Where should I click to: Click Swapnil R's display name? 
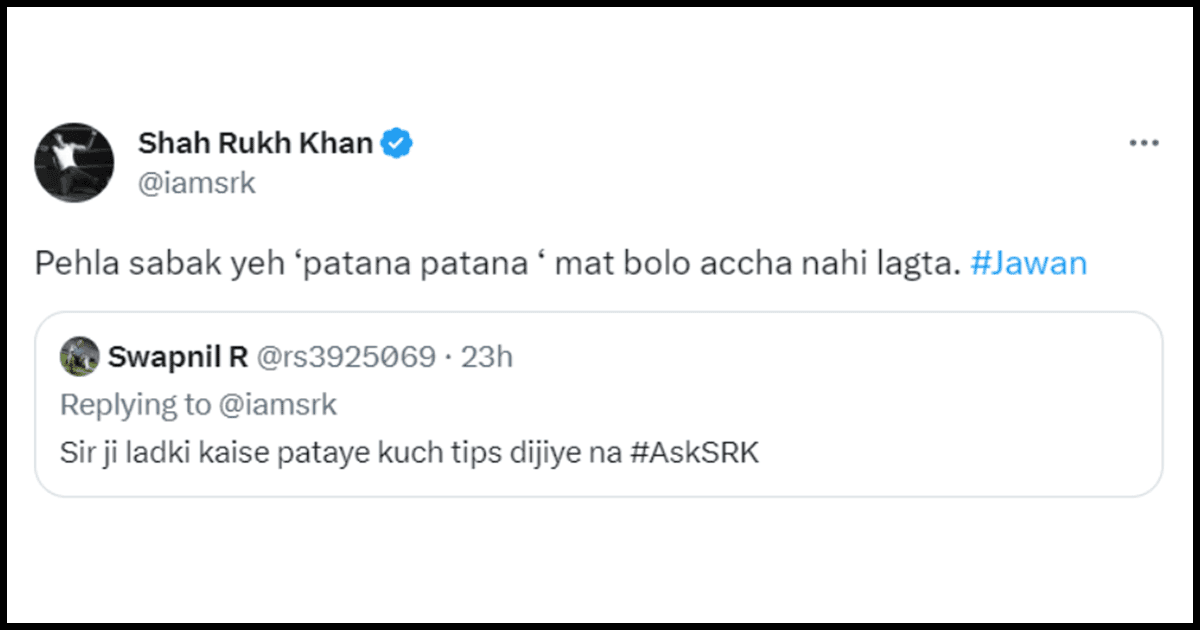click(x=170, y=356)
